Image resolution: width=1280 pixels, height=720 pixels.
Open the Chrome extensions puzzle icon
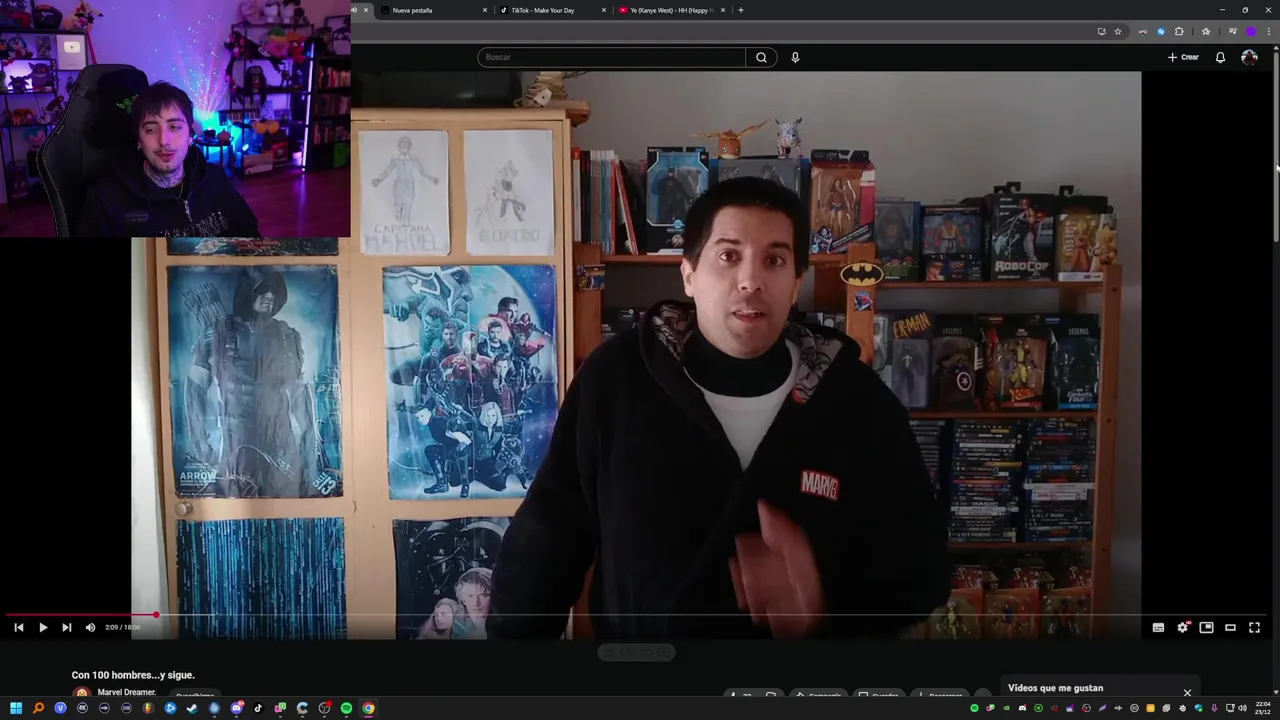click(x=1179, y=31)
